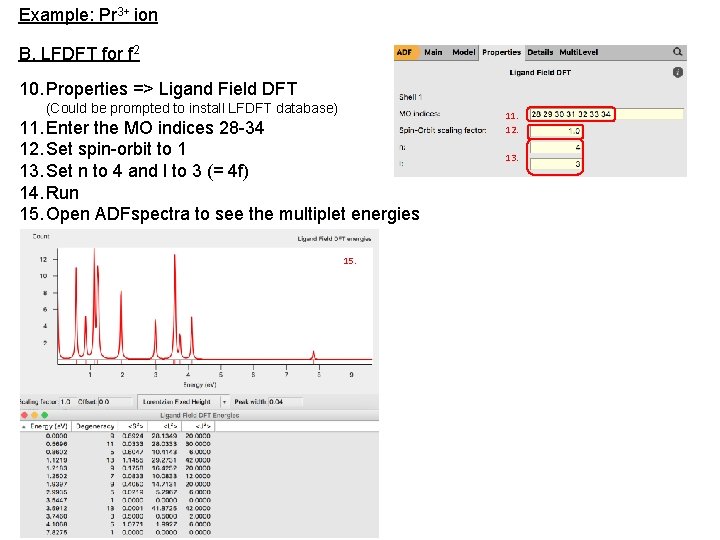Click the cell value 41.8725
This screenshot has height=540, width=720.
click(164, 508)
